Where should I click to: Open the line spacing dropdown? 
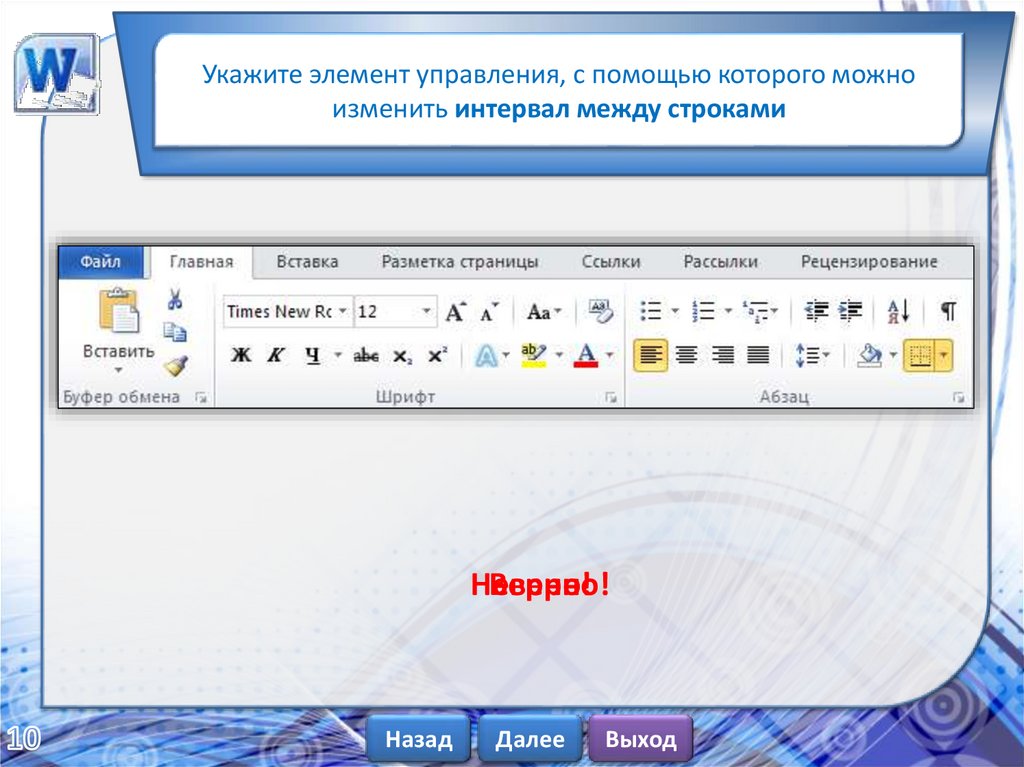click(x=811, y=355)
